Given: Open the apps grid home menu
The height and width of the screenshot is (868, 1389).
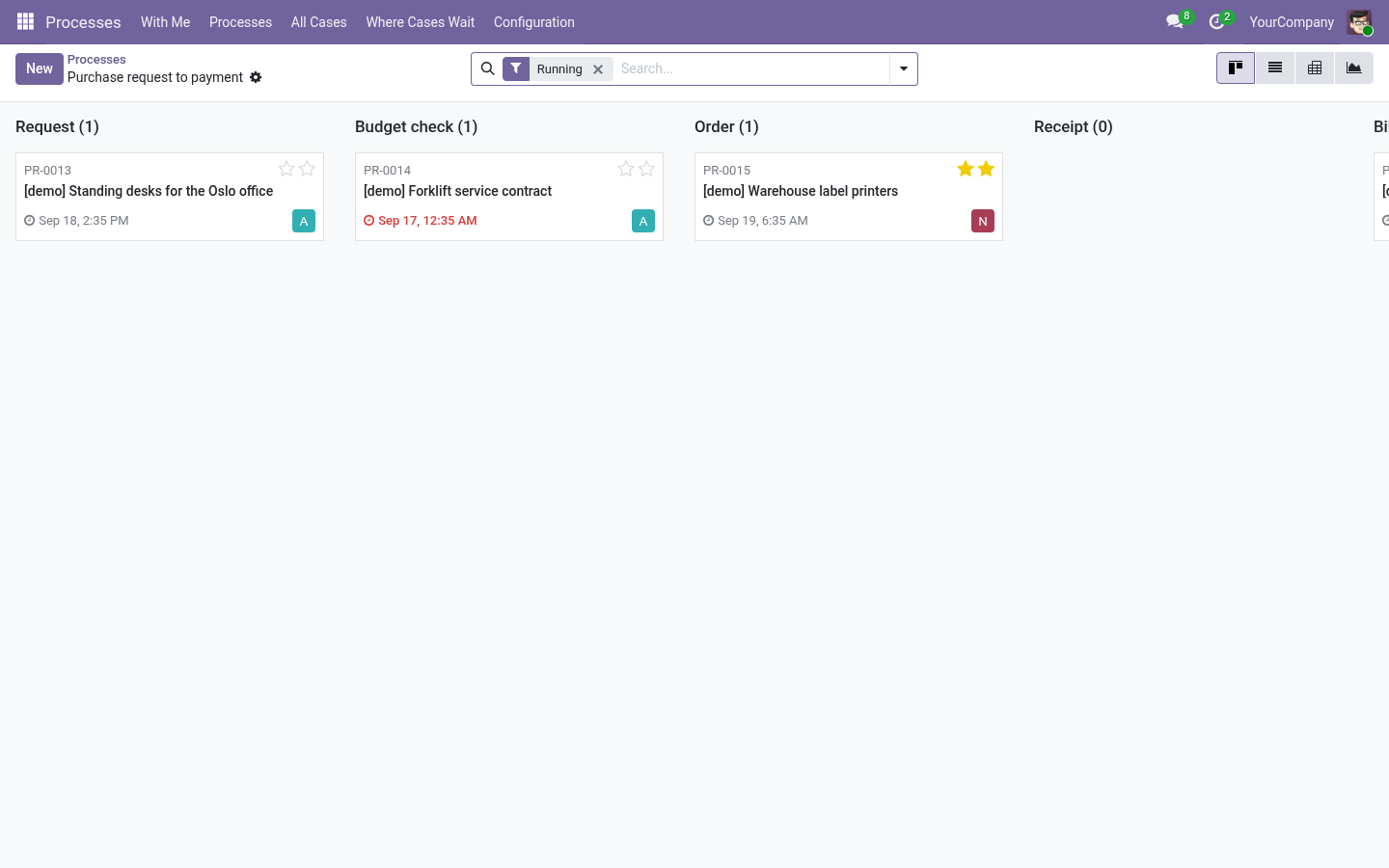Looking at the screenshot, I should (26, 21).
